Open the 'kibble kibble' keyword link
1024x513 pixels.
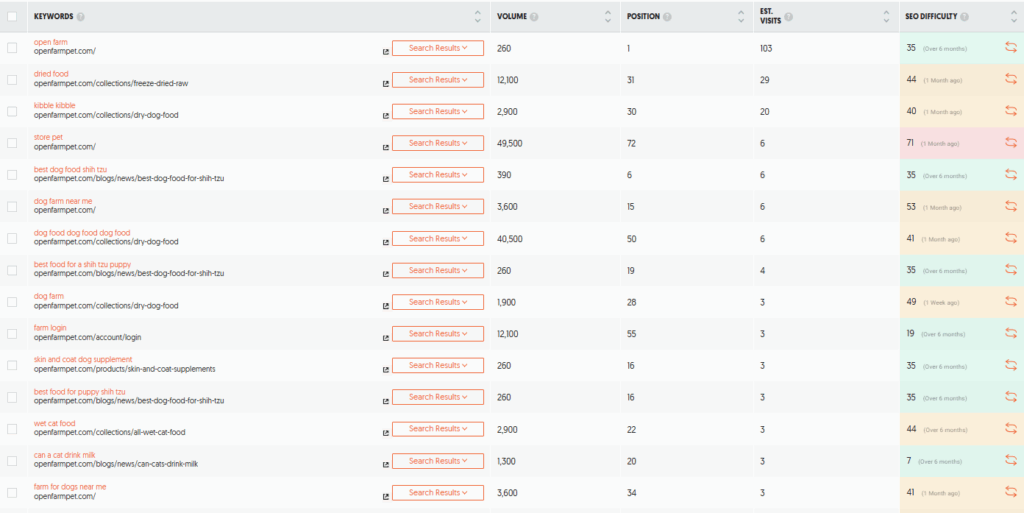[x=54, y=106]
